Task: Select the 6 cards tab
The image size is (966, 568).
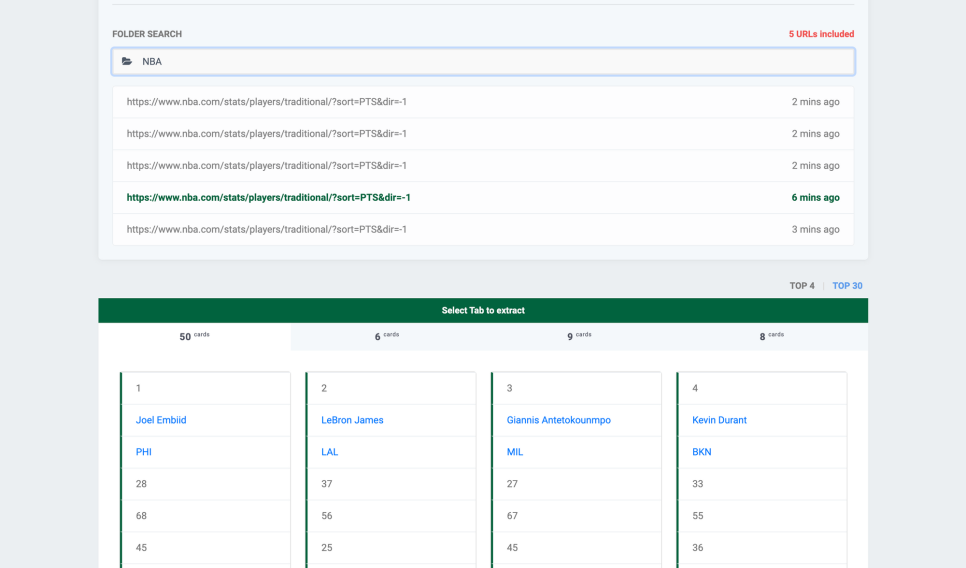Action: click(x=387, y=336)
